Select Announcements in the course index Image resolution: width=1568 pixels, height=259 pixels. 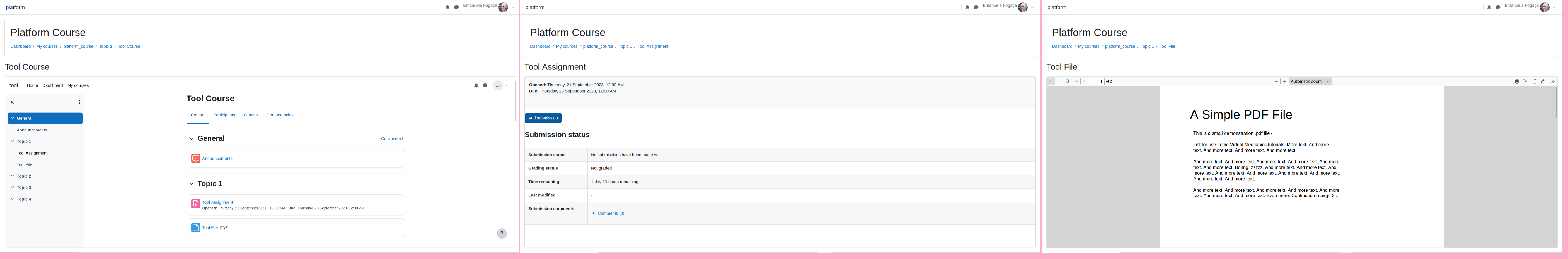point(32,130)
